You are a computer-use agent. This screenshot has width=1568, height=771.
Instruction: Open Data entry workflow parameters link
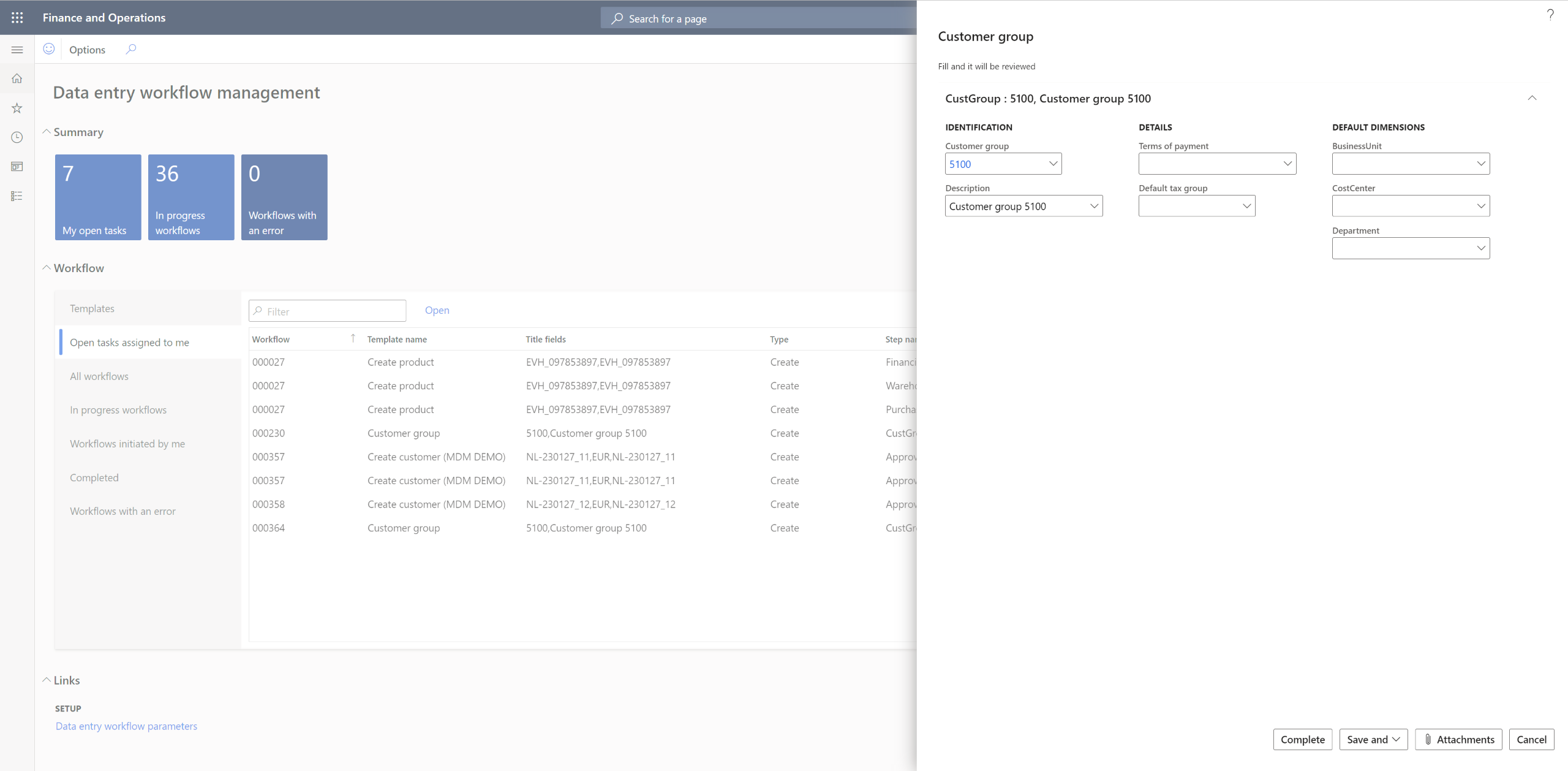(126, 726)
